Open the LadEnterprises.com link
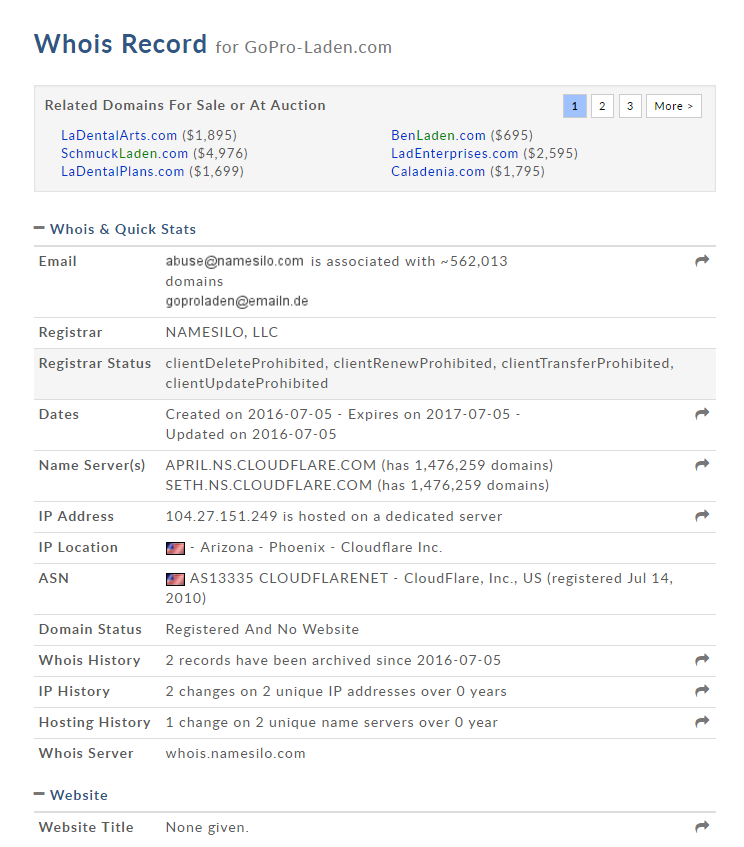744x847 pixels. pyautogui.click(x=454, y=153)
